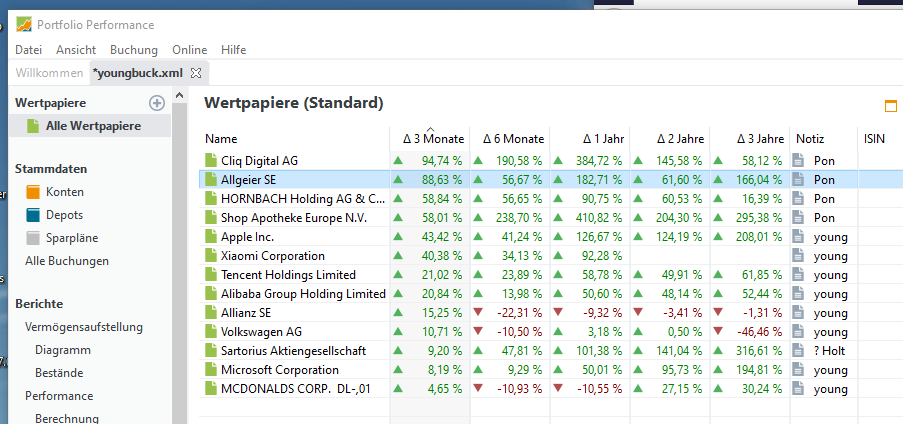Click the green Alle Wertpapiere file icon

(x=33, y=126)
